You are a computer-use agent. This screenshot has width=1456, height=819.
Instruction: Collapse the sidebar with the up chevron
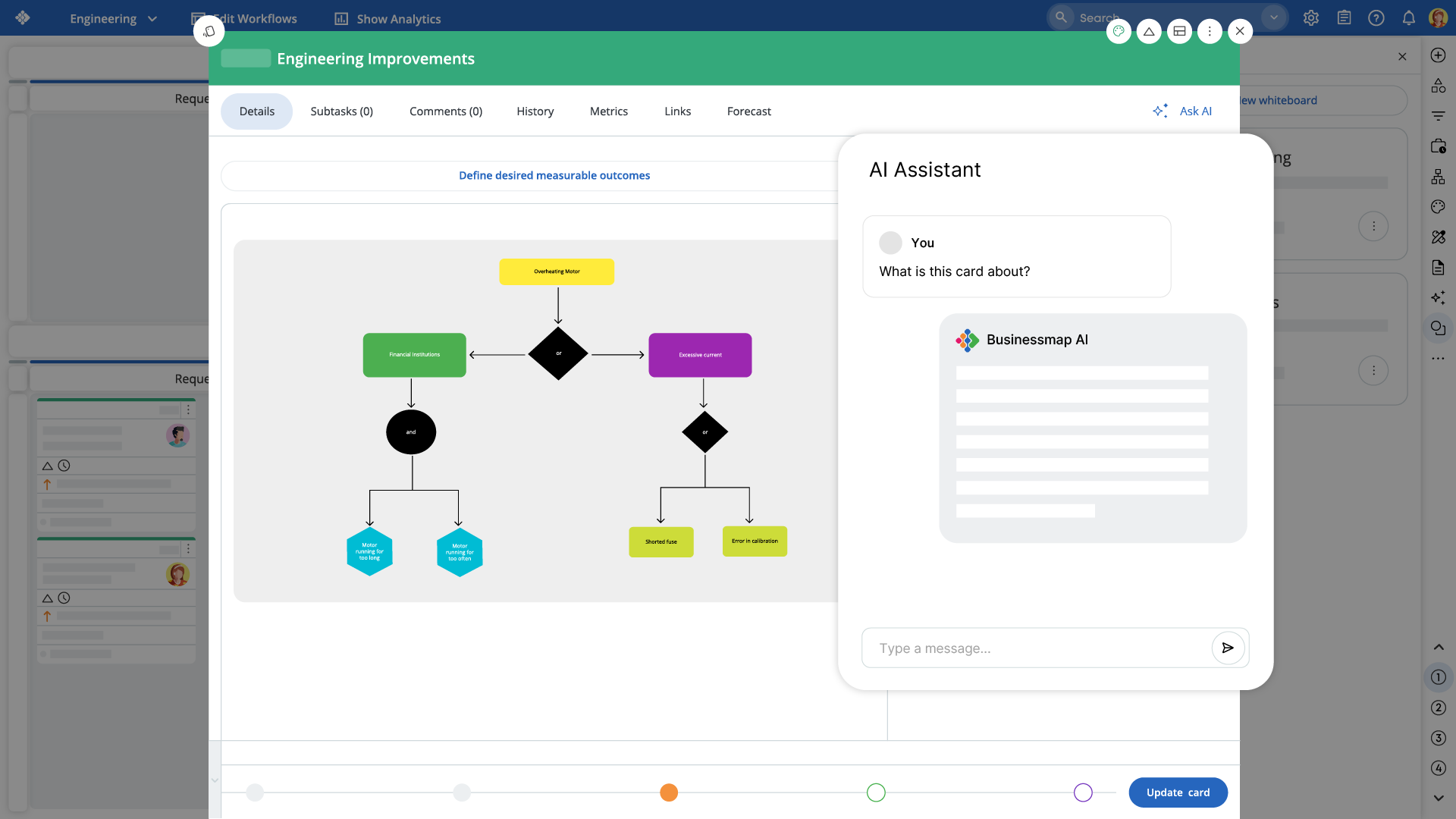click(1438, 647)
